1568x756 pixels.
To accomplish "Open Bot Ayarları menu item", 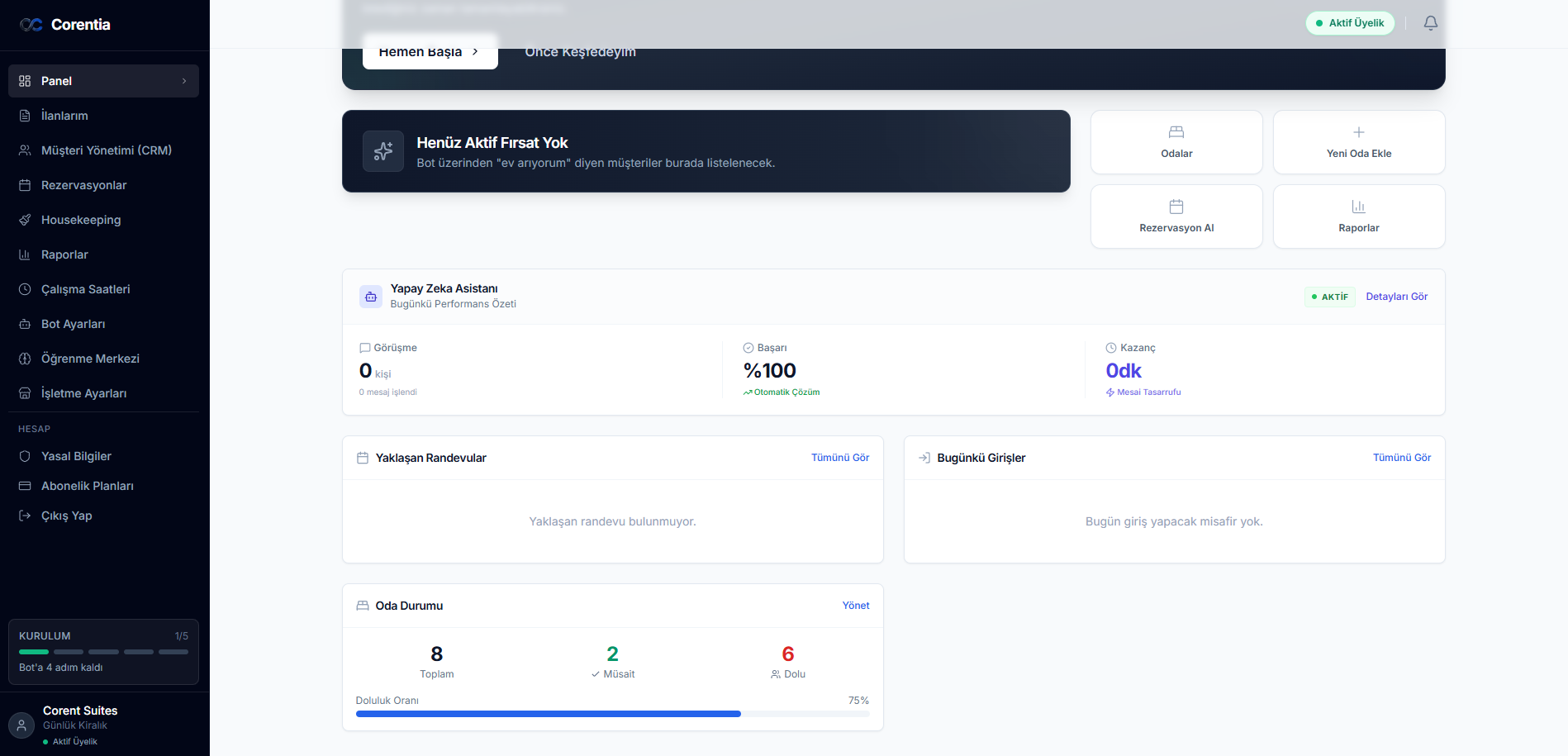I will 73,324.
